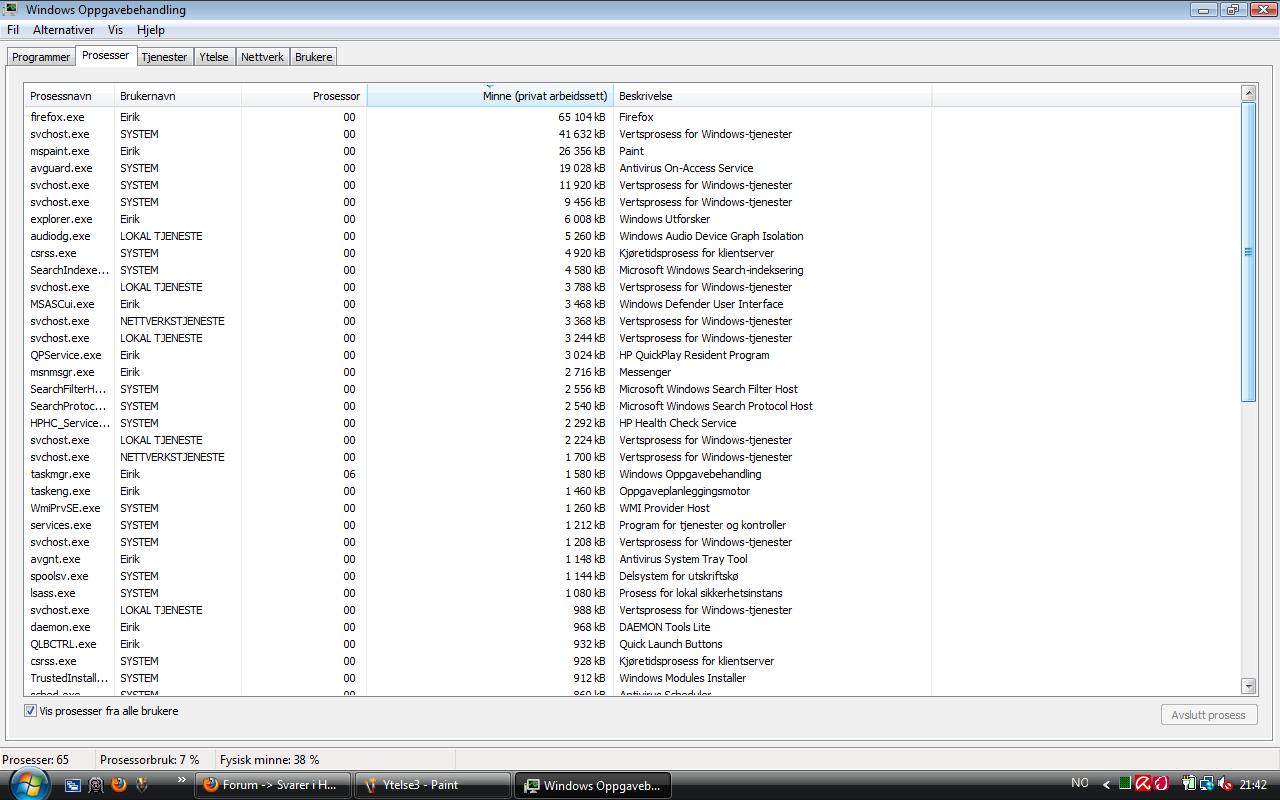
Task: Sort by Minne (privat arbeidssett) column header
Action: pyautogui.click(x=490, y=96)
